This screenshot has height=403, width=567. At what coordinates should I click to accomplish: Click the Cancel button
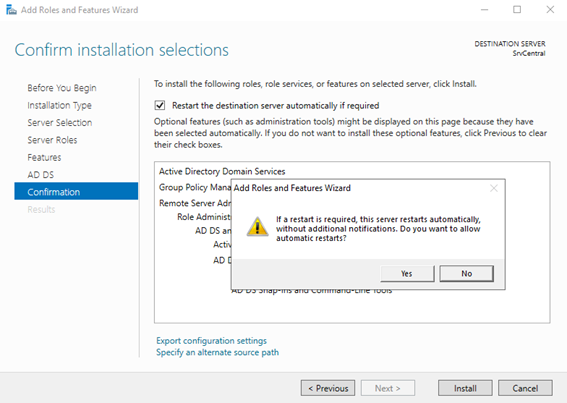coord(525,388)
